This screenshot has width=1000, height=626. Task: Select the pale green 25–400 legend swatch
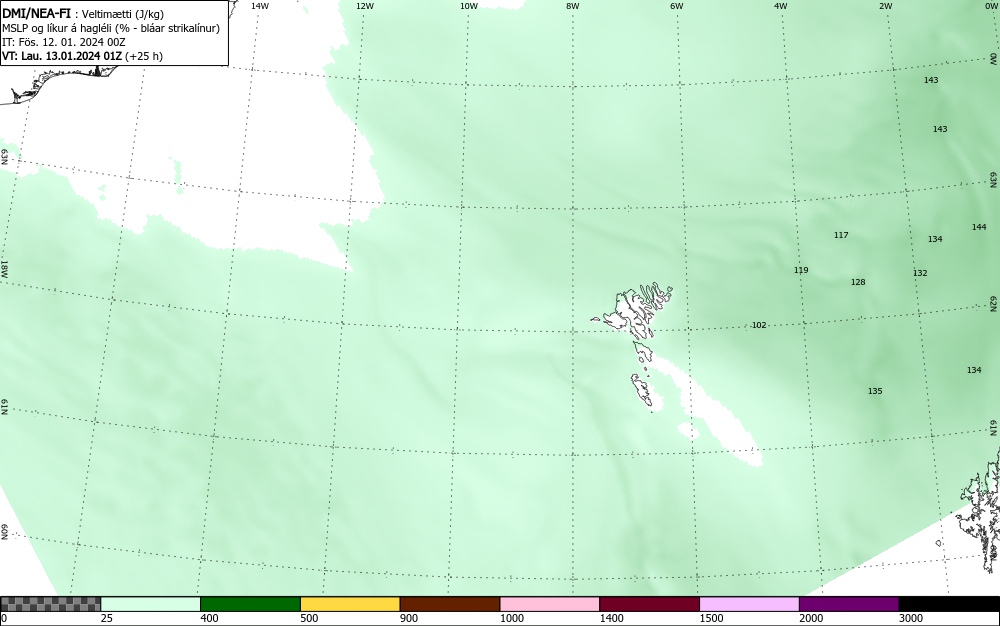tap(151, 604)
